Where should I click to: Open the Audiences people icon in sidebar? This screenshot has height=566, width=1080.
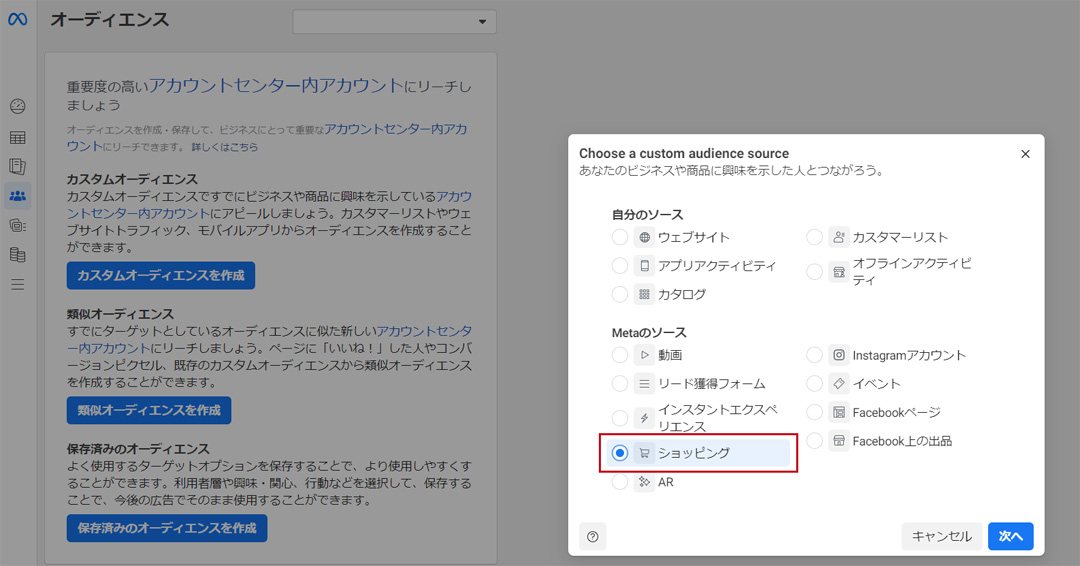[x=17, y=196]
